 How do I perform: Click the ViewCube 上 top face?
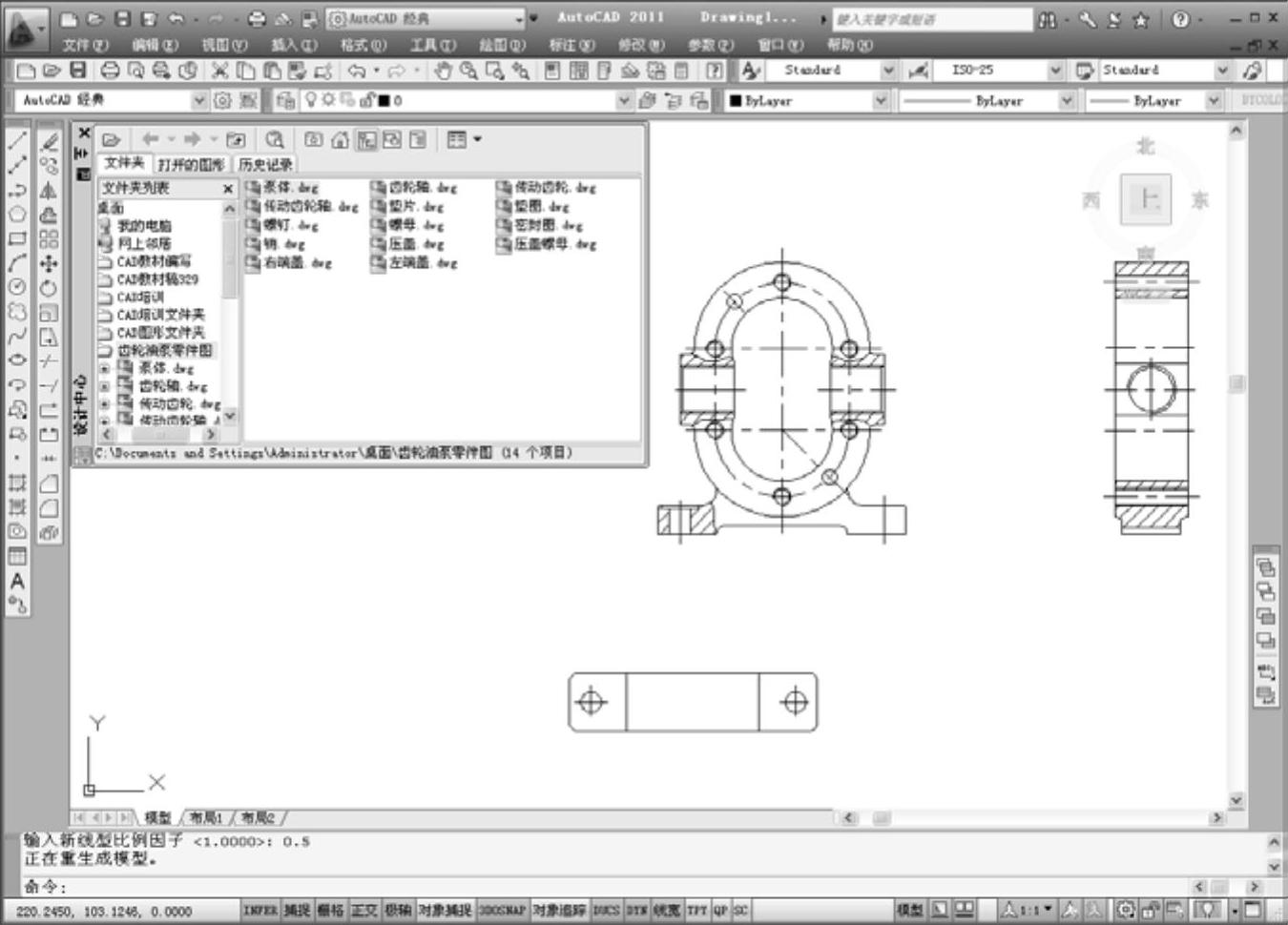[x=1146, y=199]
